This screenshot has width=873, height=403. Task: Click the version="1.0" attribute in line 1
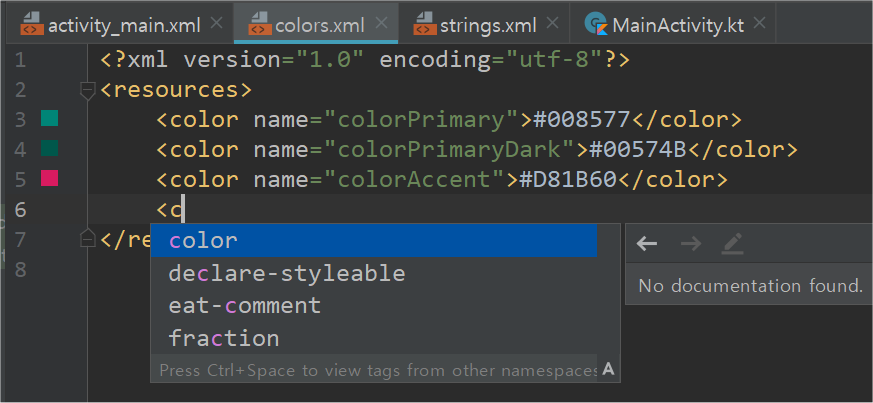tap(274, 60)
